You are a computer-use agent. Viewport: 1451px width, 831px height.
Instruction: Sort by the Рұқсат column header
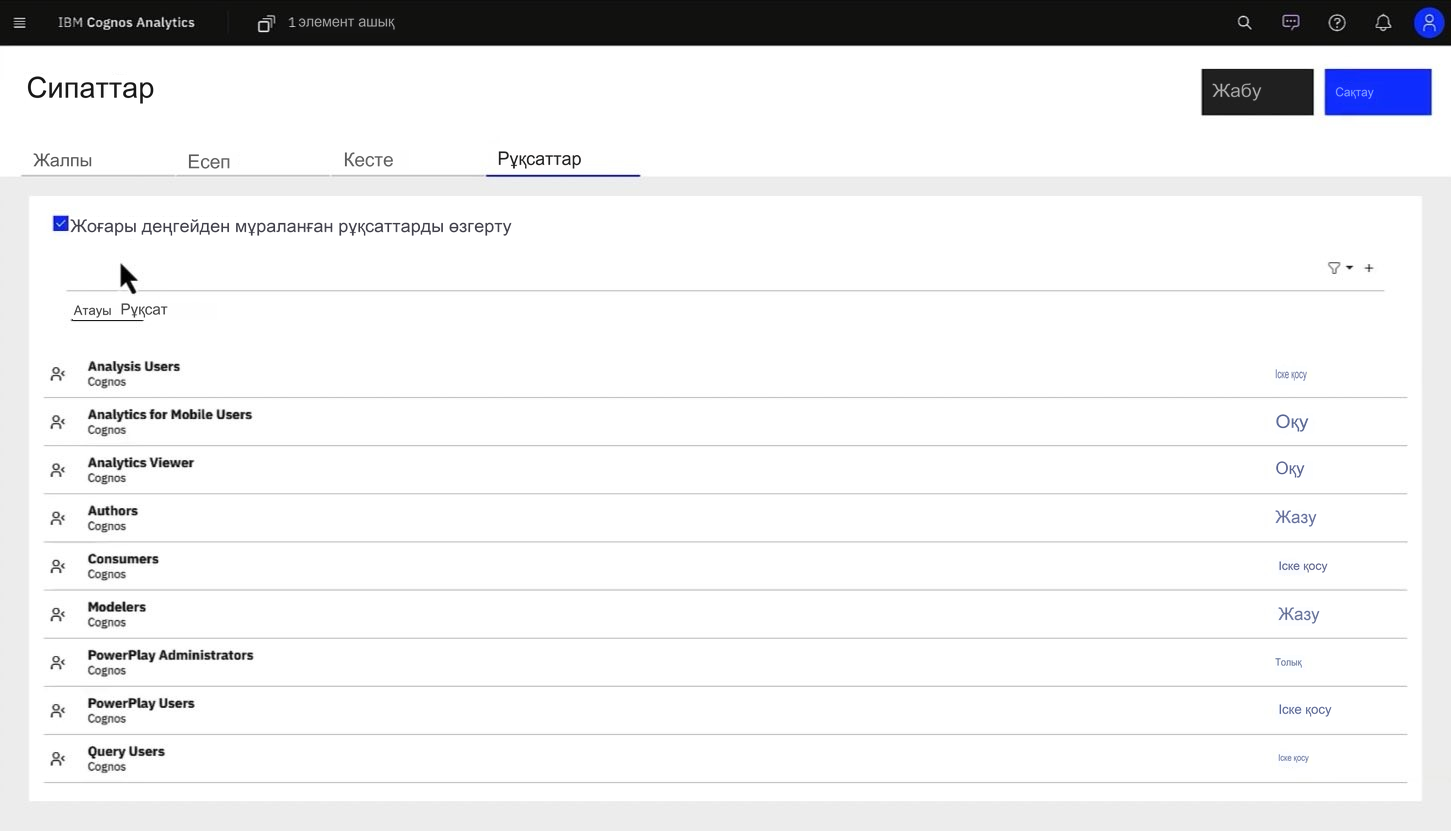[144, 310]
